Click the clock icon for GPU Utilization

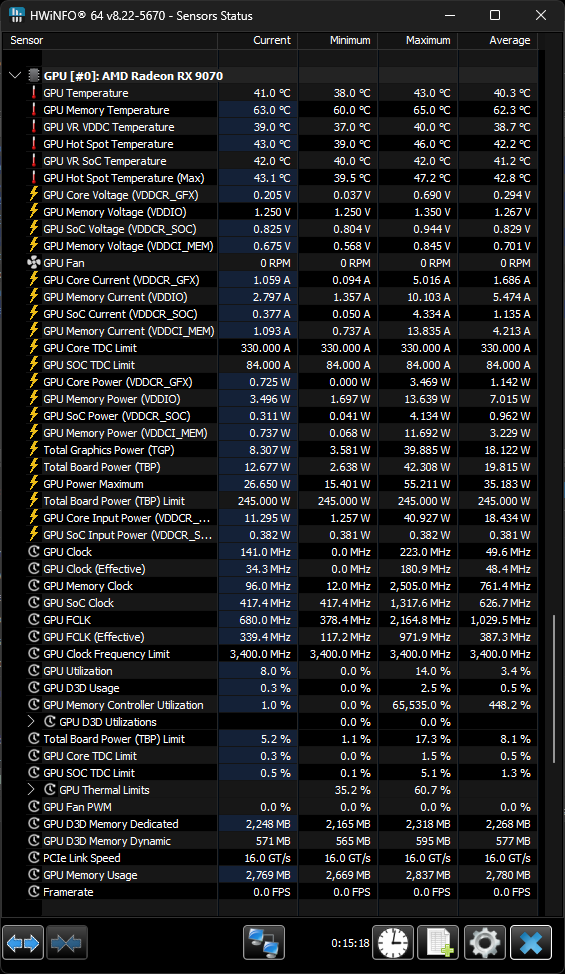click(x=34, y=671)
